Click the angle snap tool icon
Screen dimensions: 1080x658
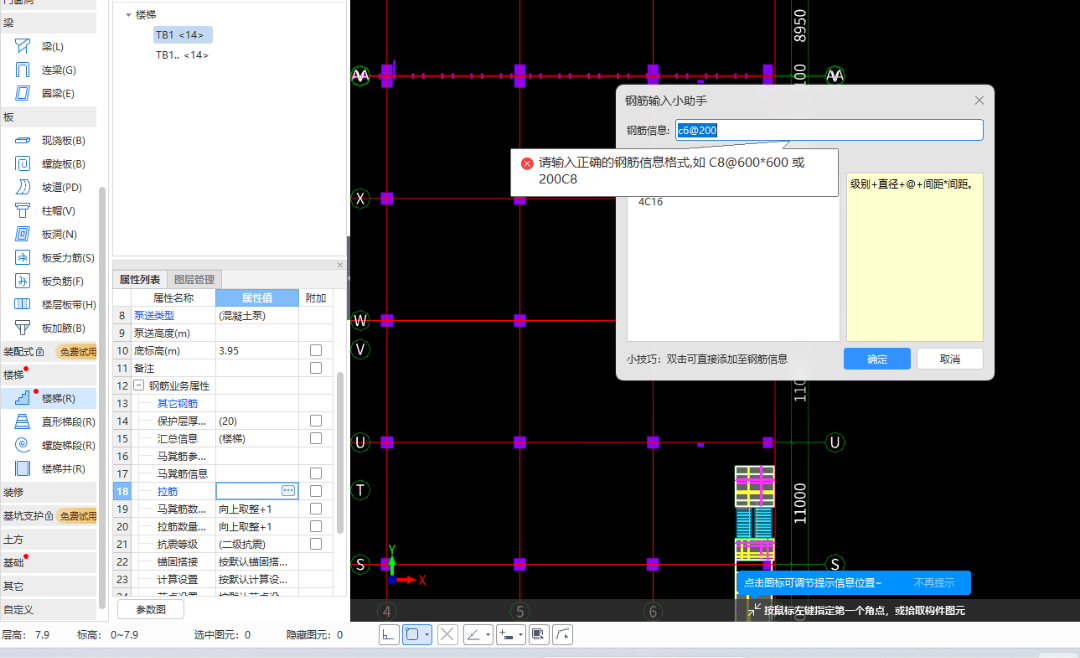(473, 635)
